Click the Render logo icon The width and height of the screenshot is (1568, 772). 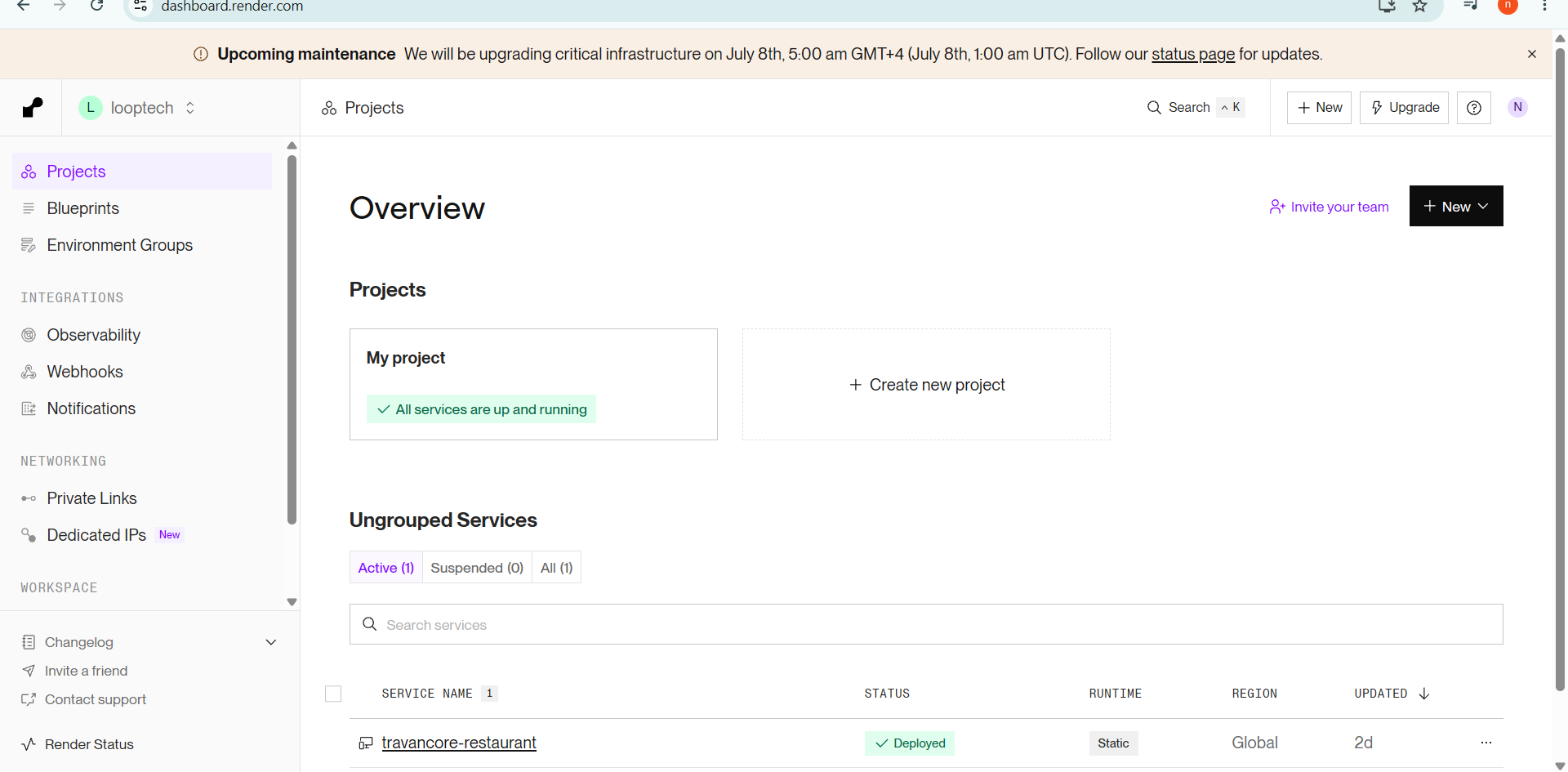tap(33, 108)
